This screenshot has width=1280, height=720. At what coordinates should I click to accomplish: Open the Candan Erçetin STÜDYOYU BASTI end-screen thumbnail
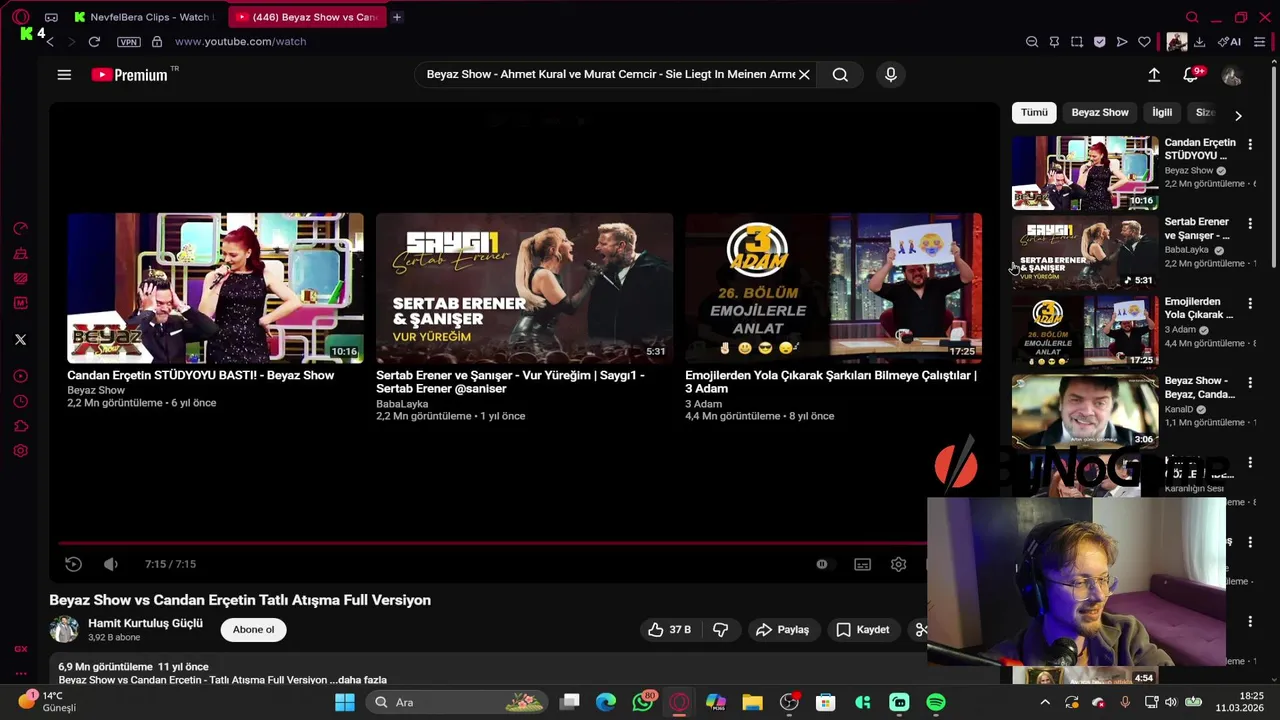pos(215,288)
